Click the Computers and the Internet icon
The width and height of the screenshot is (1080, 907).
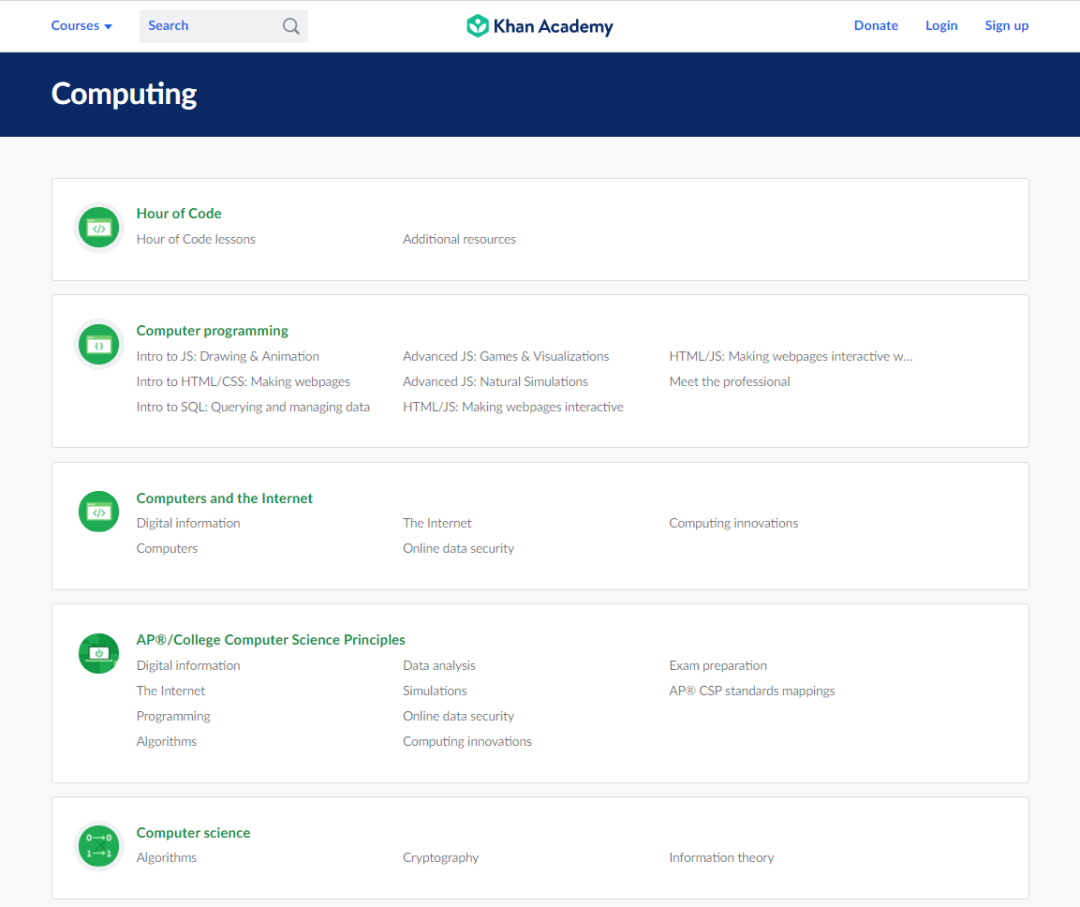[x=98, y=512]
